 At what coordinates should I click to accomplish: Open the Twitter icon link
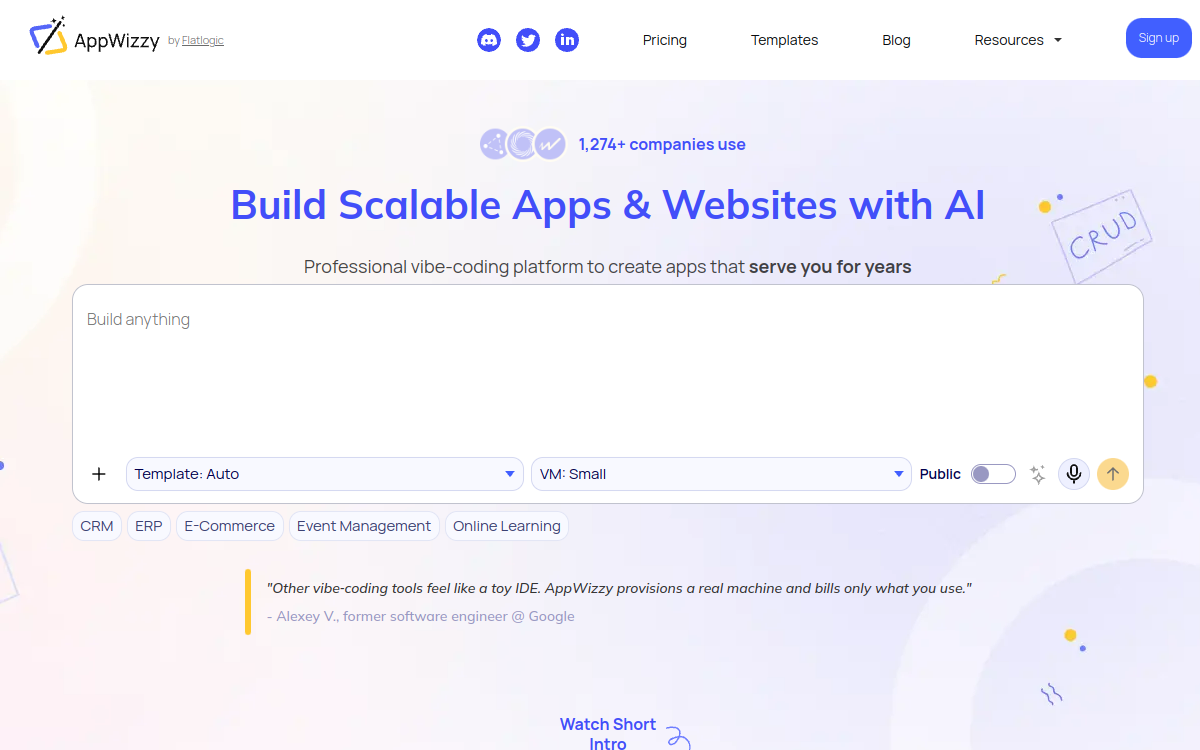528,40
